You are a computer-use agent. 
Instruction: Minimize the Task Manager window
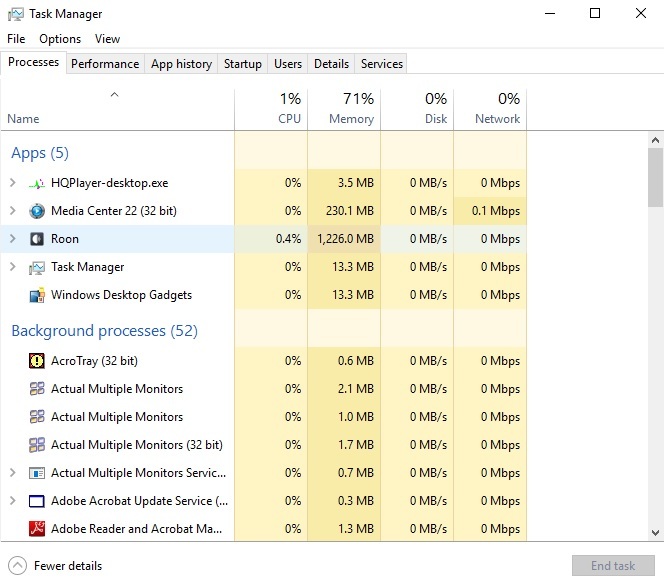[550, 14]
